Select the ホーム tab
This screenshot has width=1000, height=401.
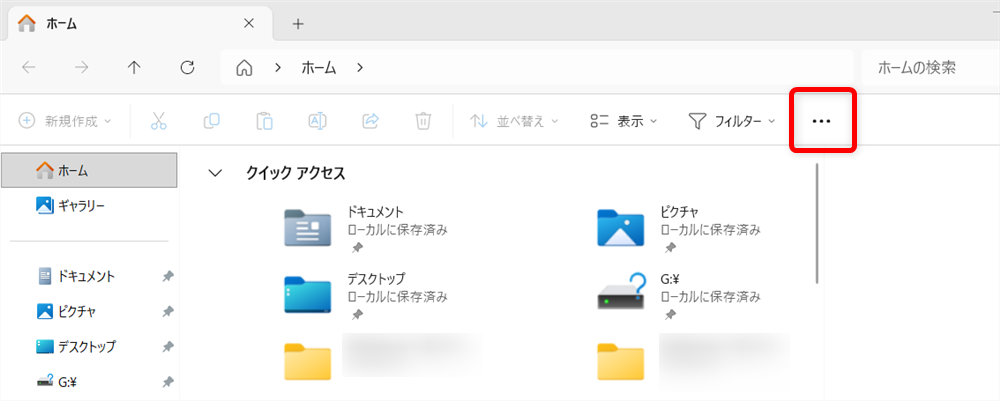139,24
